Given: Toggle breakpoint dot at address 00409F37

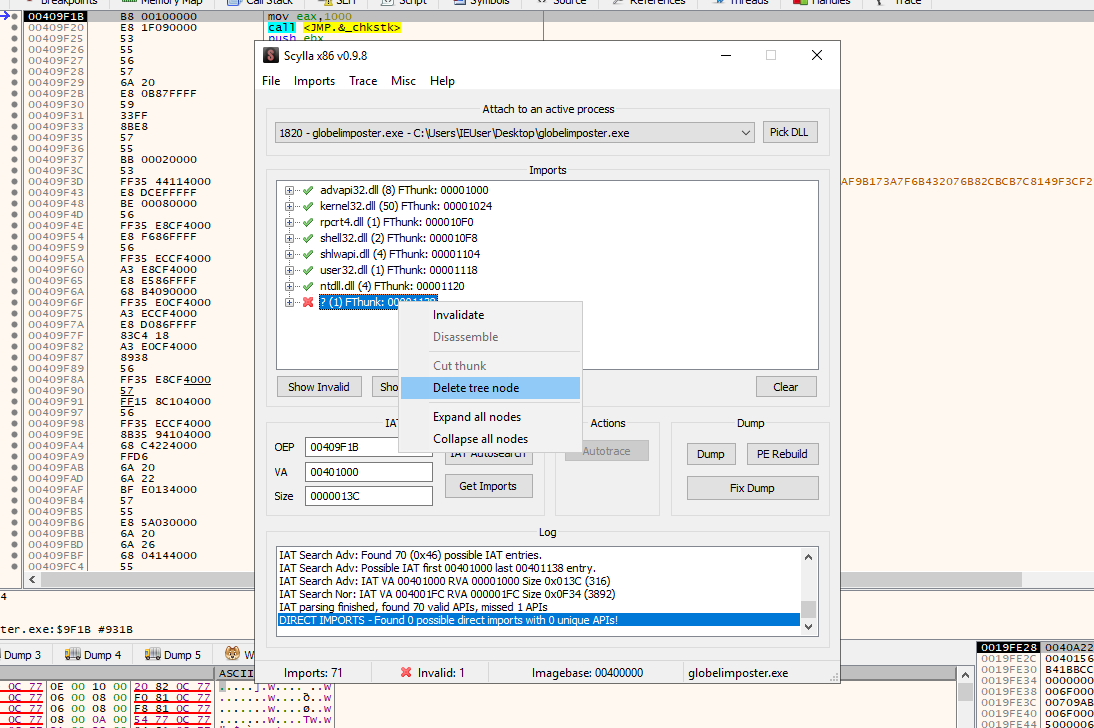Looking at the screenshot, I should point(14,160).
